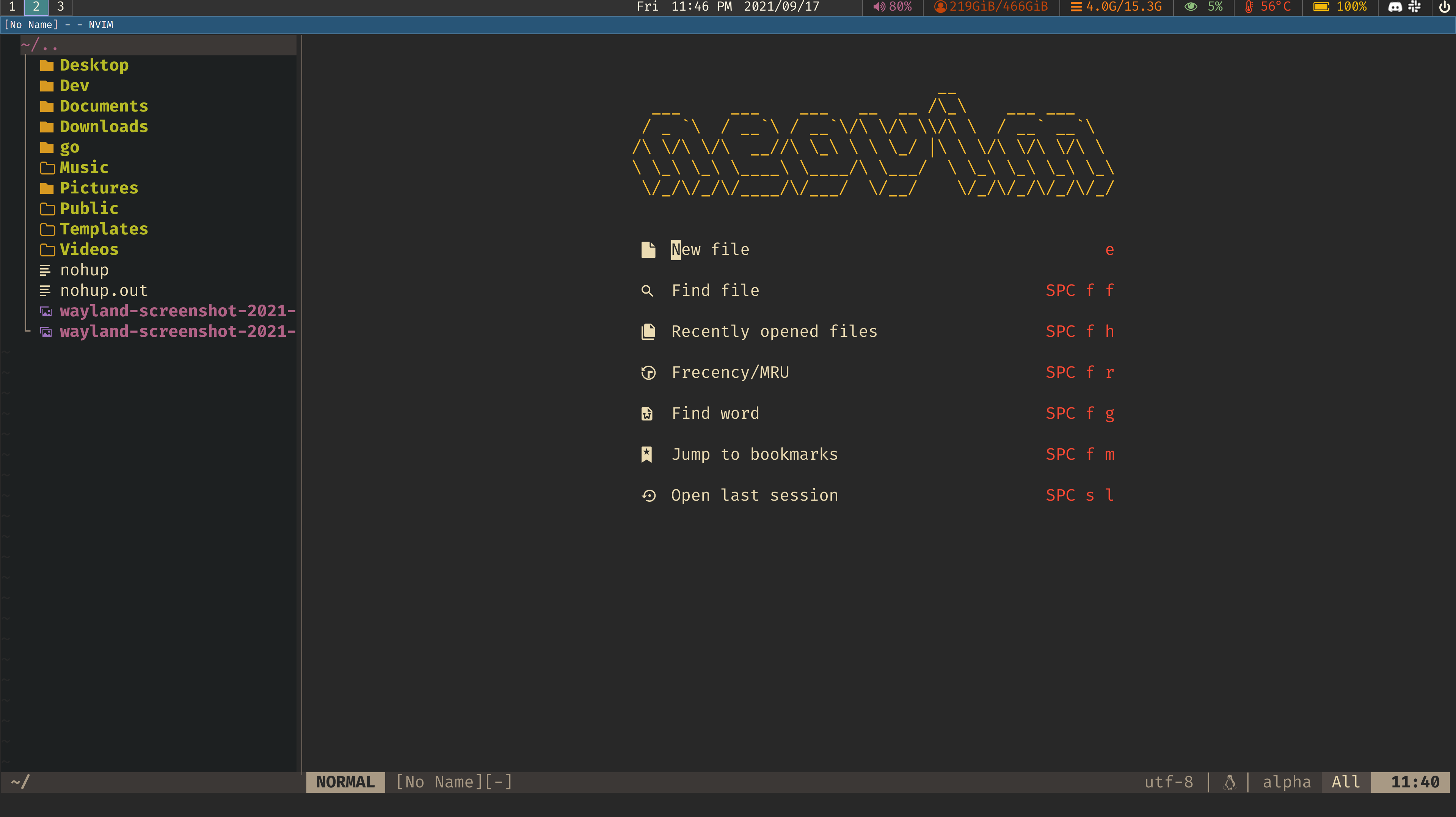
Task: Click the Linux penguin statusline icon
Action: click(x=1229, y=782)
